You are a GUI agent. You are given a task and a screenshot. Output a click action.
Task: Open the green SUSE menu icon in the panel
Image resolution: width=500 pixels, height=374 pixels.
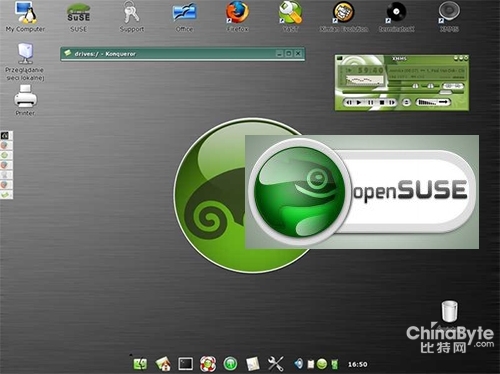140,364
